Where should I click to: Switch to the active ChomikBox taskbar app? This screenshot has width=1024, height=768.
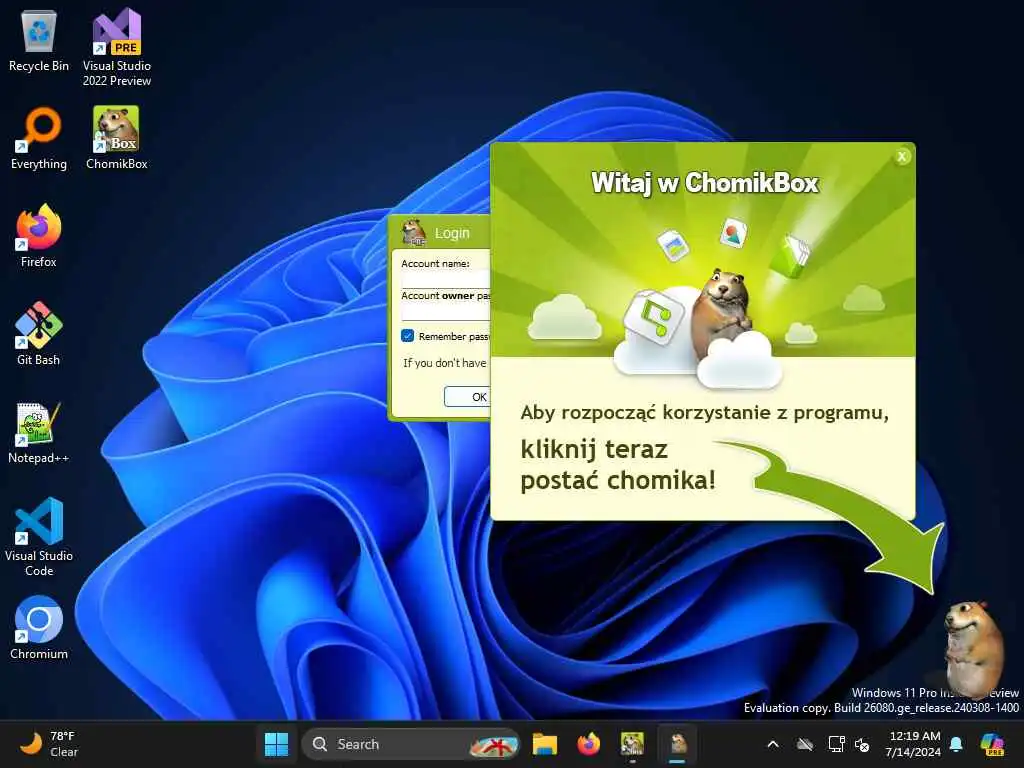[x=678, y=744]
